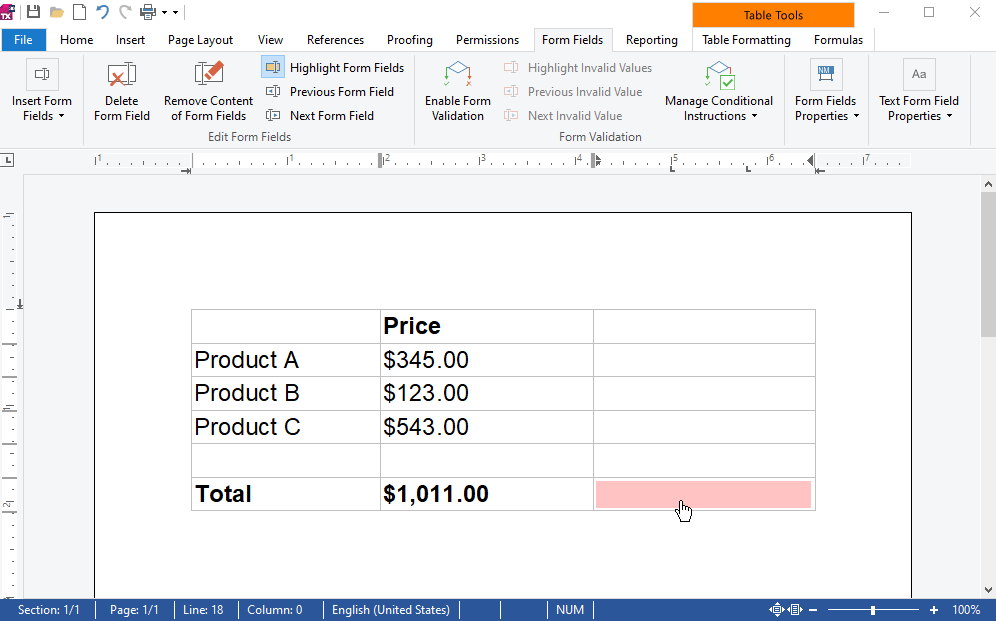Toggle Highlight Invalid Values

pos(577,67)
